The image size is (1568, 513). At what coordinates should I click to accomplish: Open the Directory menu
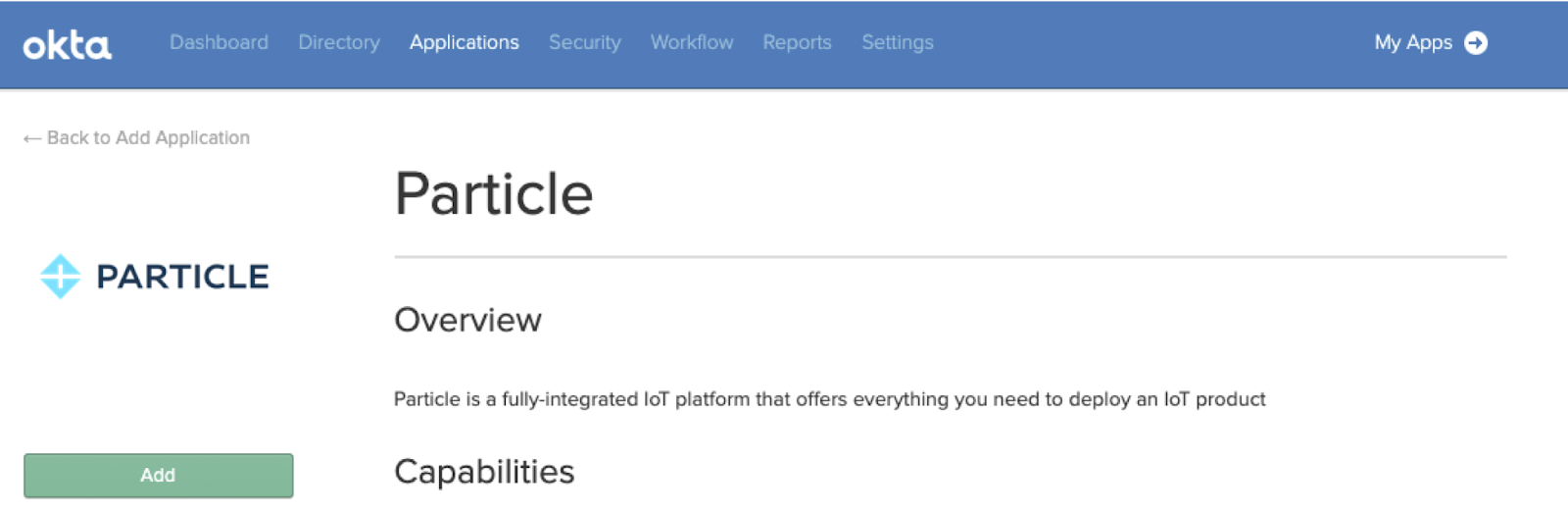pyautogui.click(x=339, y=42)
